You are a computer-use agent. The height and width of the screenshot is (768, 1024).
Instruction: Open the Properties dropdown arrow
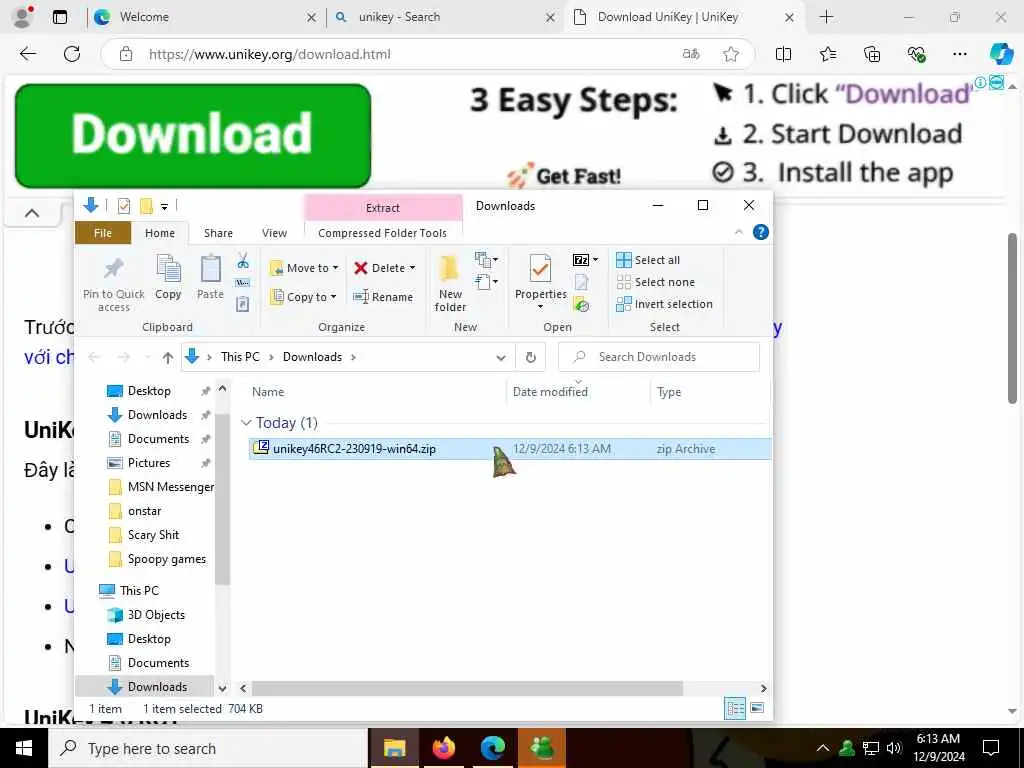click(x=541, y=306)
